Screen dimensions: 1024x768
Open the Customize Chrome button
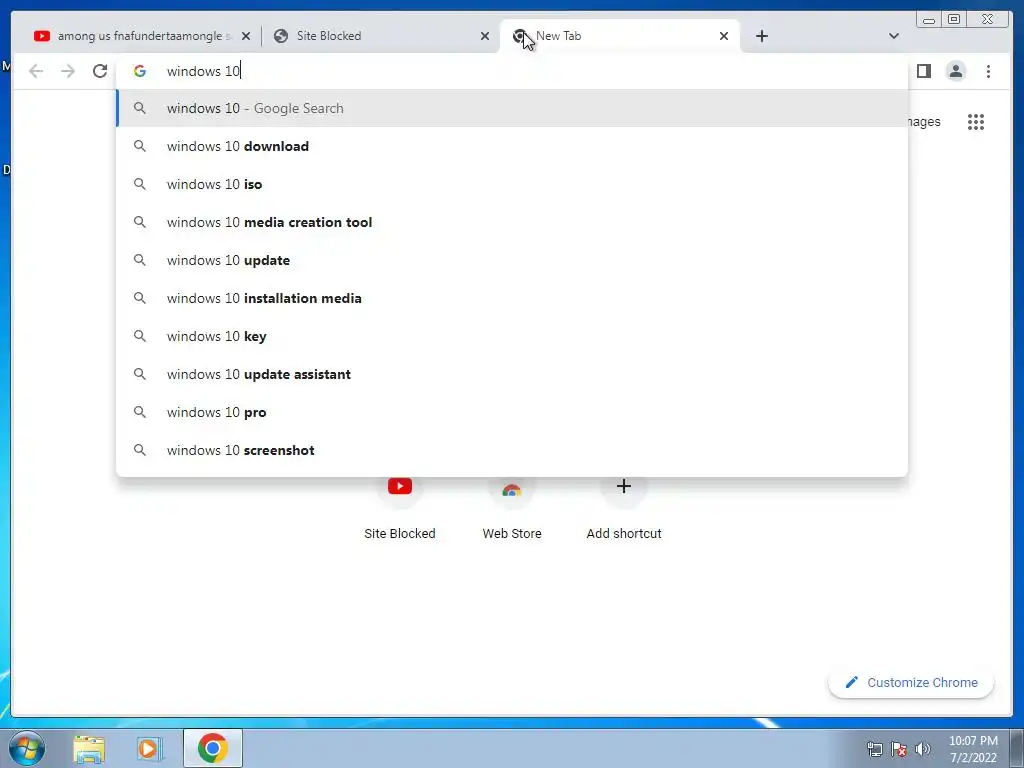tap(911, 682)
